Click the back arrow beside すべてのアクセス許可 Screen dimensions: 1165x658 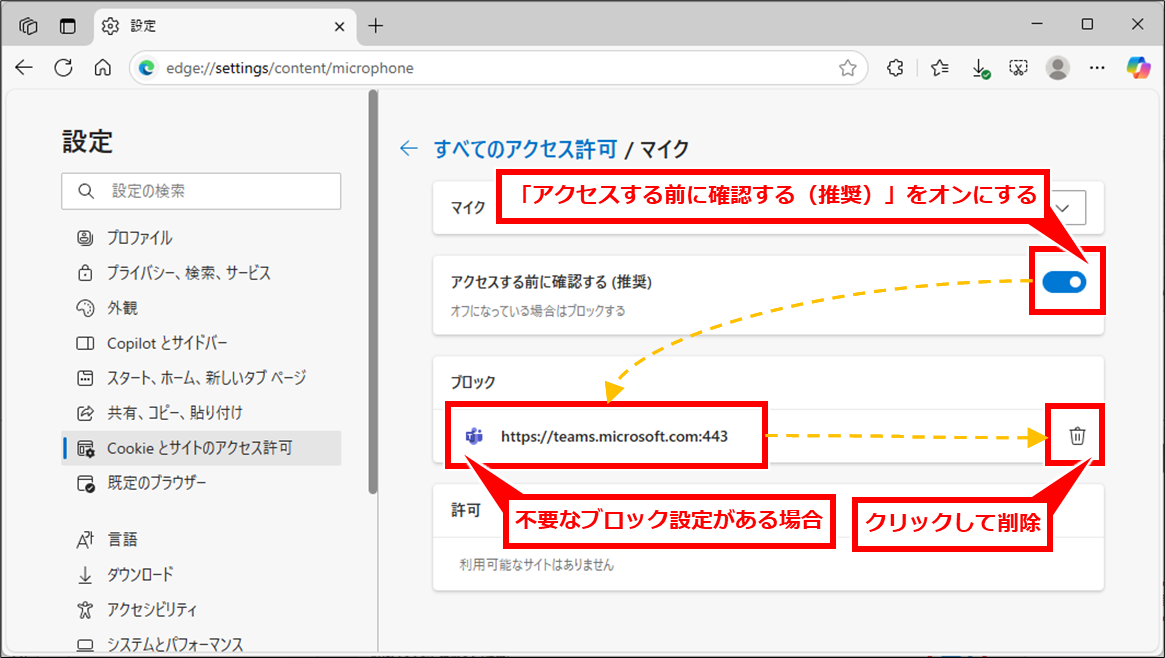tap(408, 149)
